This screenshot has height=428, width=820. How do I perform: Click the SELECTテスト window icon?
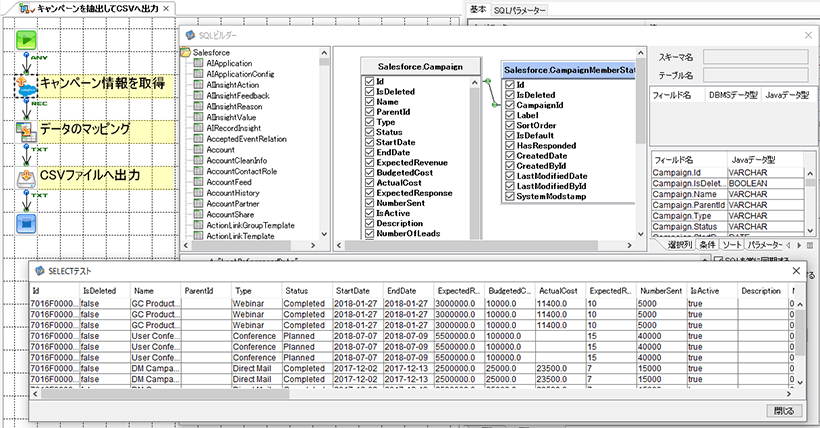point(40,271)
